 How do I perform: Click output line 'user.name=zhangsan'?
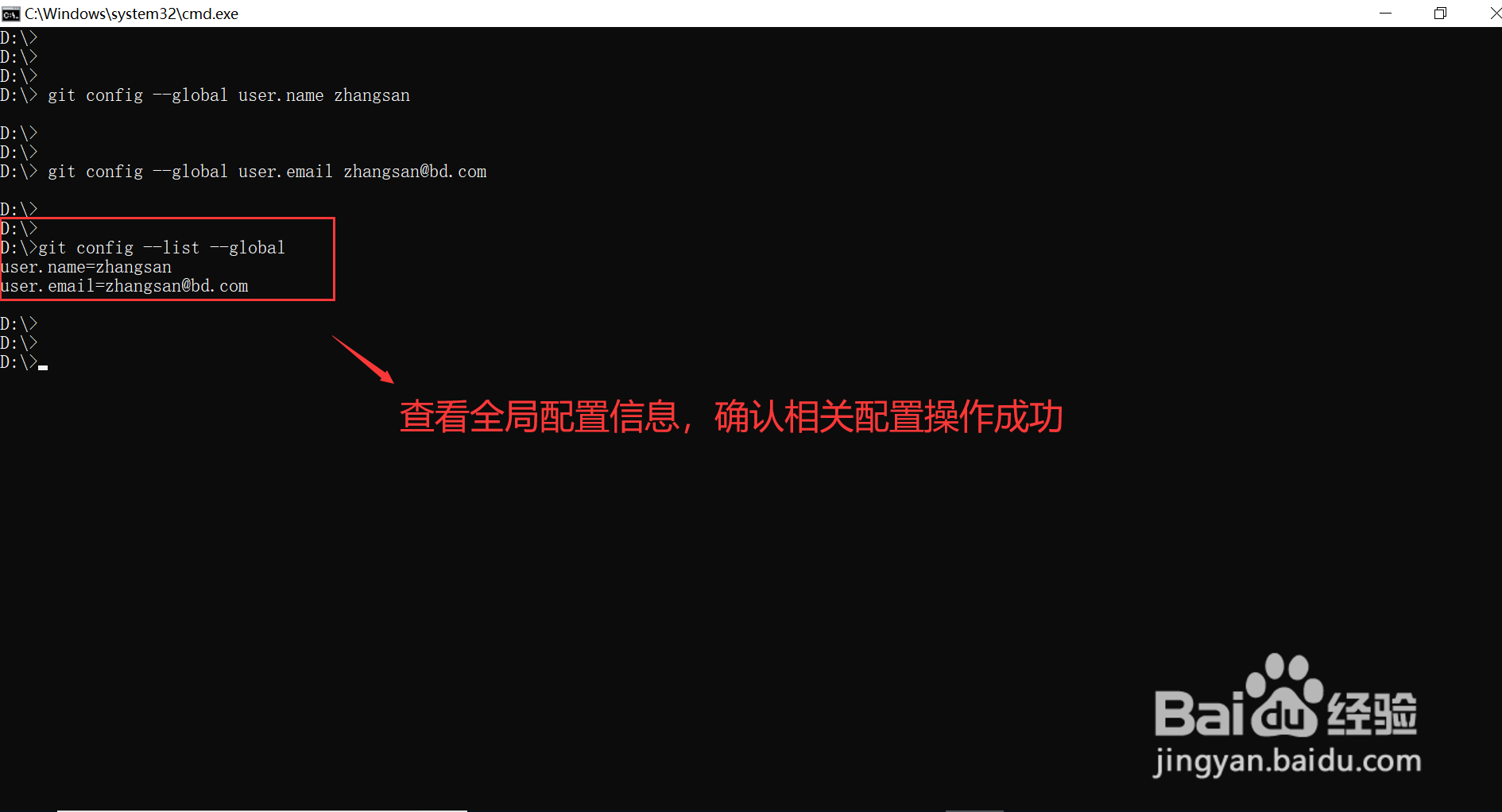coord(86,267)
